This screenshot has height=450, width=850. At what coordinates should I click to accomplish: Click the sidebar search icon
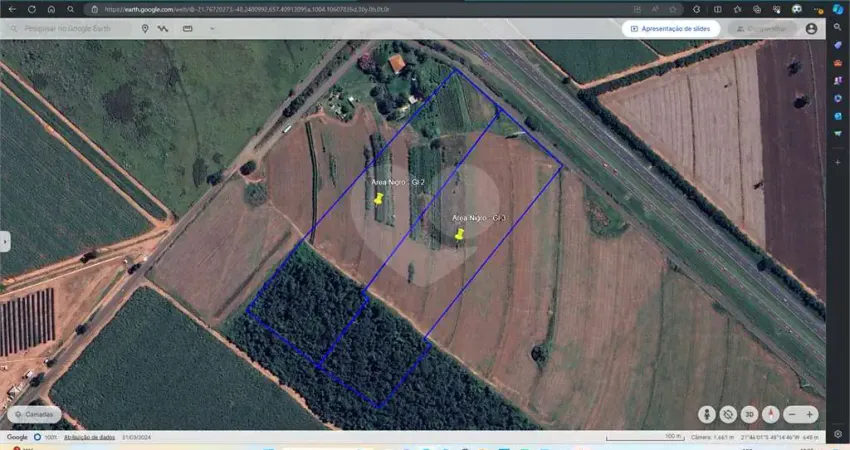(x=838, y=27)
